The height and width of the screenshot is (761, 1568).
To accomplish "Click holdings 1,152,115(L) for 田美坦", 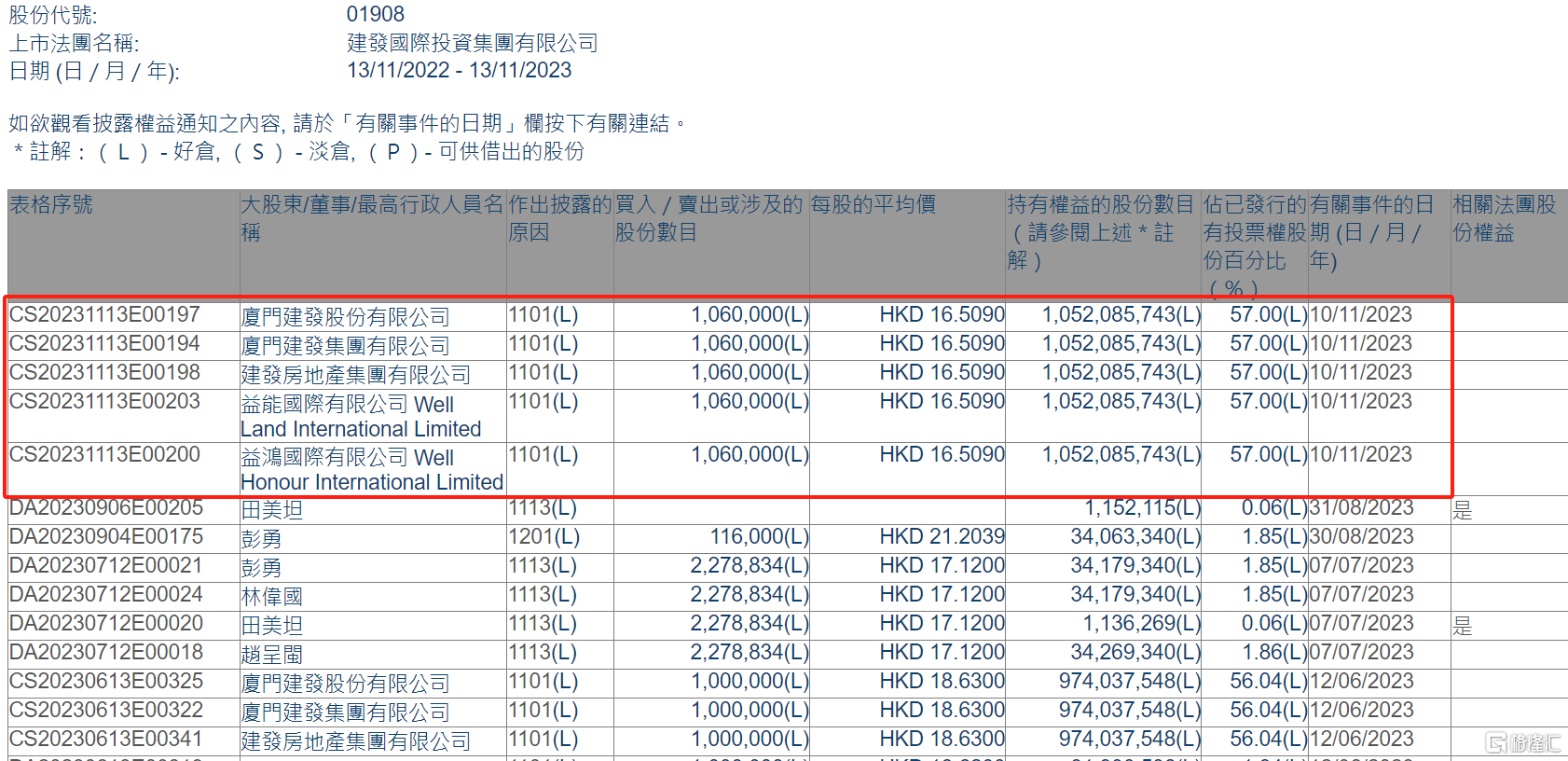I will pyautogui.click(x=1143, y=508).
